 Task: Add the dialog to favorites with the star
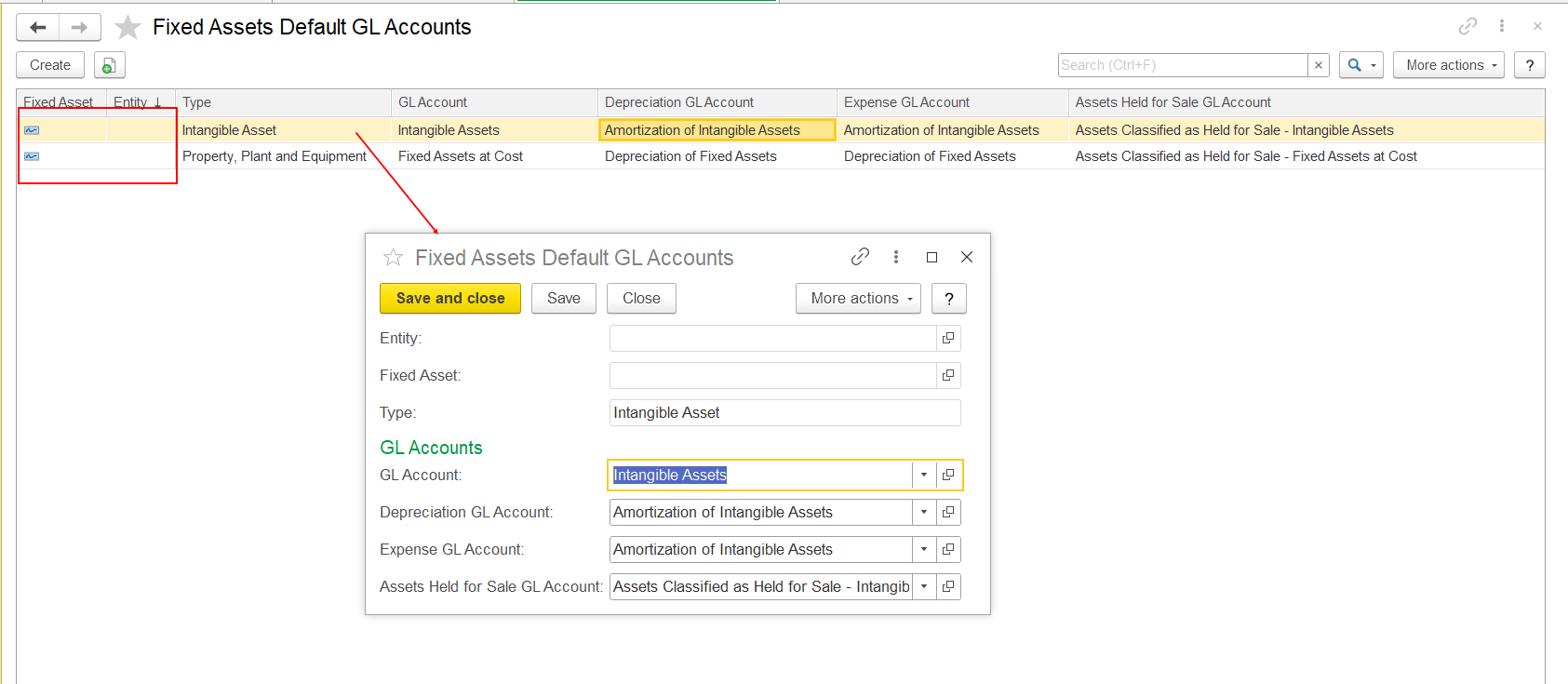393,258
